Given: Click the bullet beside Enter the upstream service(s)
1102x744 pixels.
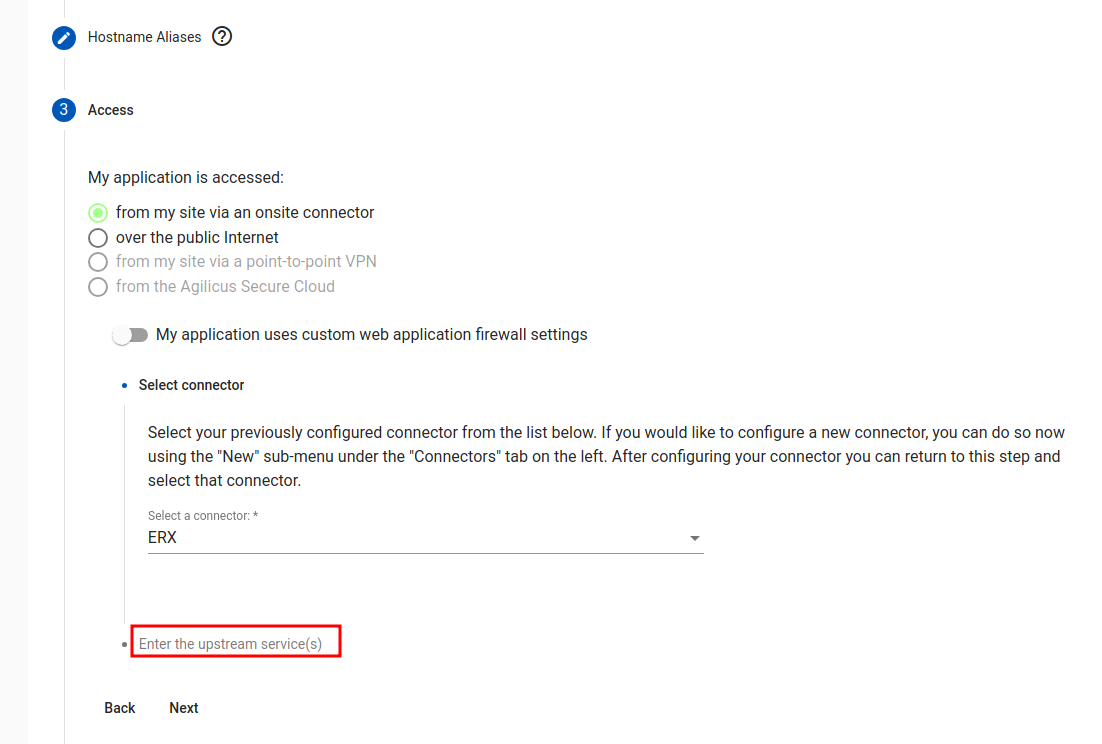Looking at the screenshot, I should [x=124, y=644].
